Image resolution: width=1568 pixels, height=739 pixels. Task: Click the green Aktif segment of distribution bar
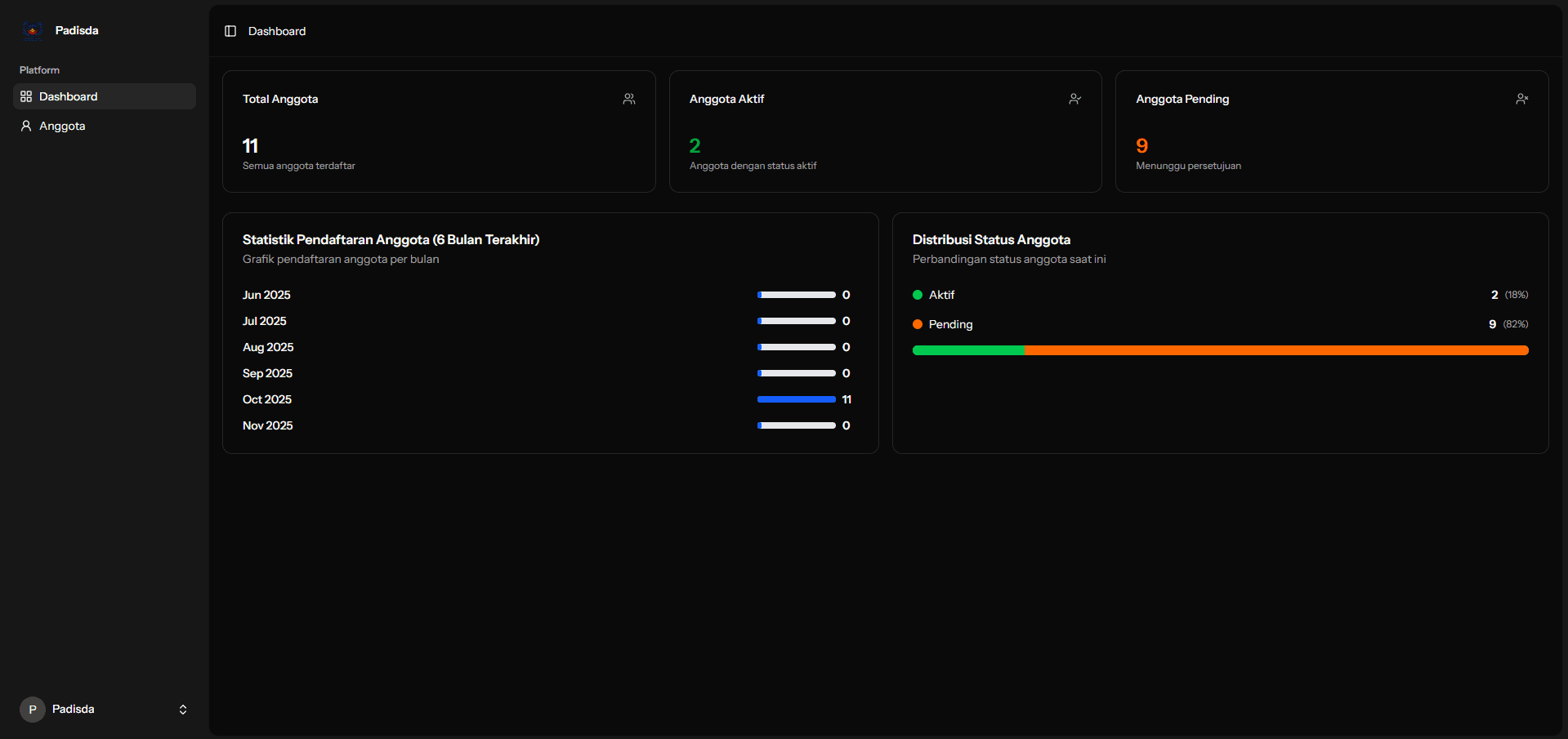(x=968, y=350)
